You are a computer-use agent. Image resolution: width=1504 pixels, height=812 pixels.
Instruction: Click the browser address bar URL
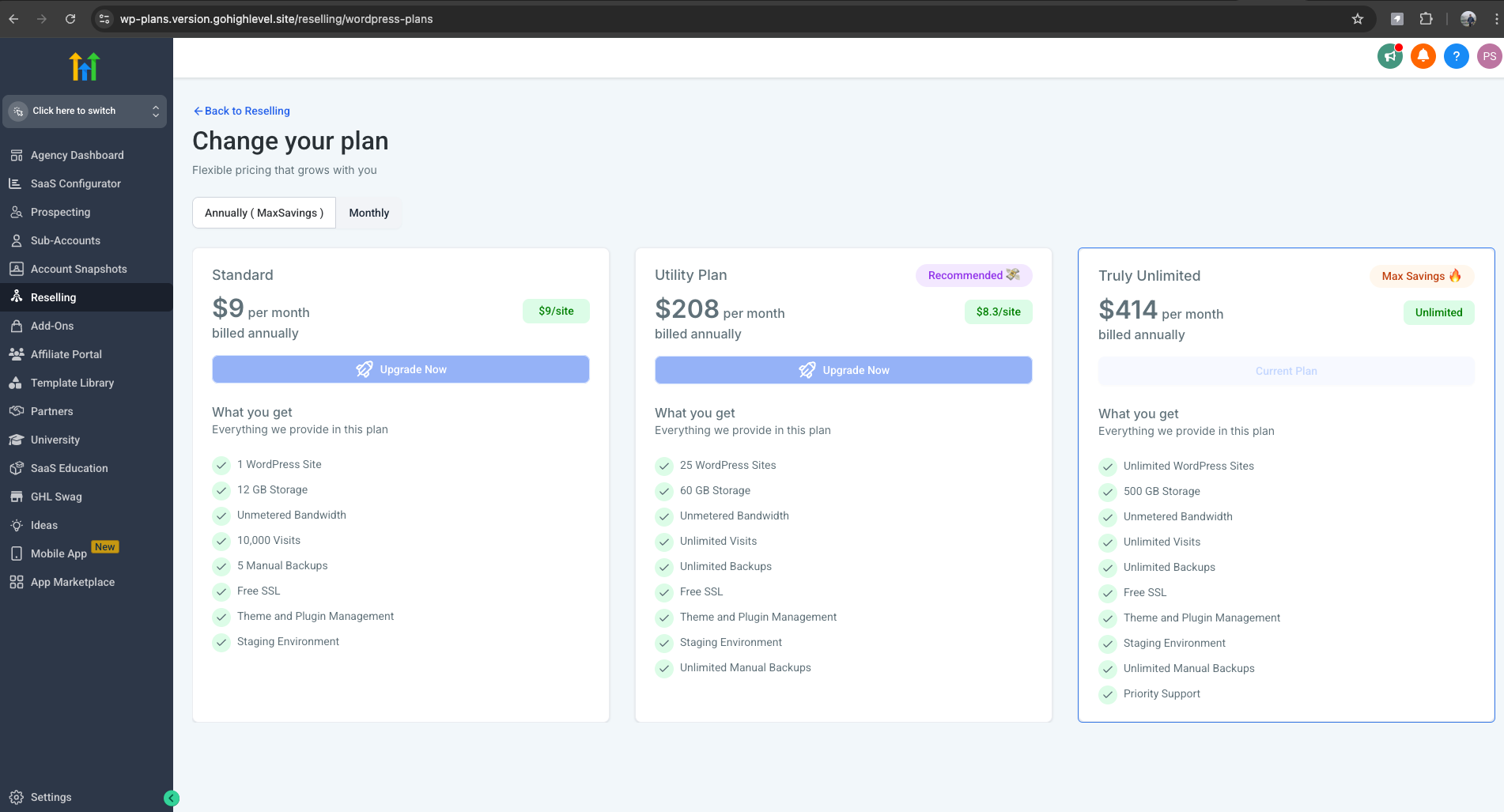[276, 19]
